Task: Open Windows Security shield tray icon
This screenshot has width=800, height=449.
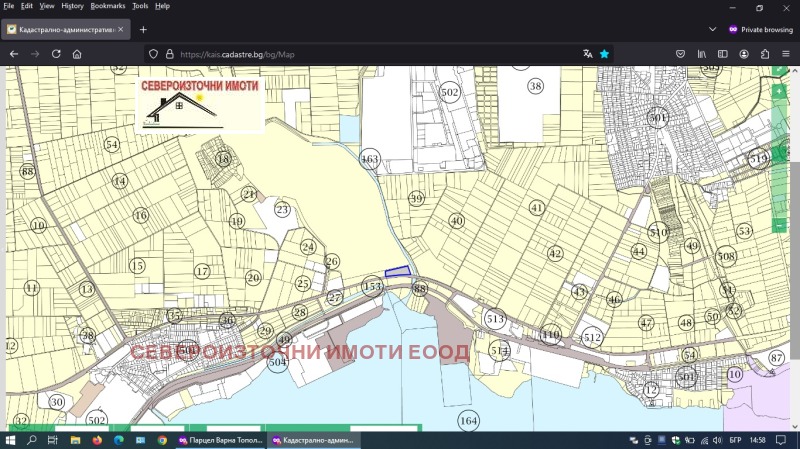Action: [676, 440]
